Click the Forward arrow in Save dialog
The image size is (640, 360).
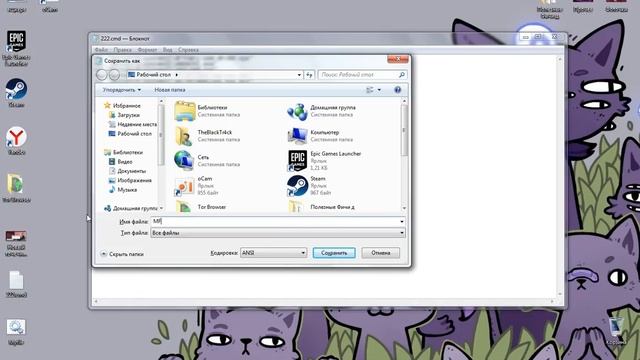click(114, 75)
